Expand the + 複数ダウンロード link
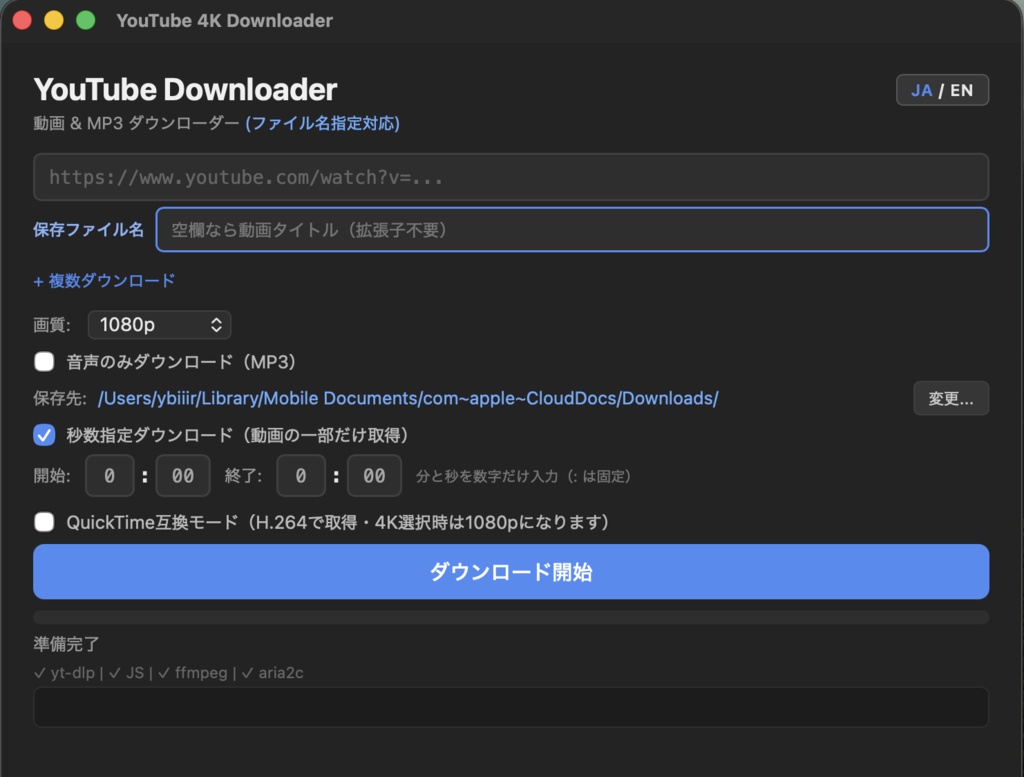The width and height of the screenshot is (1024, 777). coord(104,281)
